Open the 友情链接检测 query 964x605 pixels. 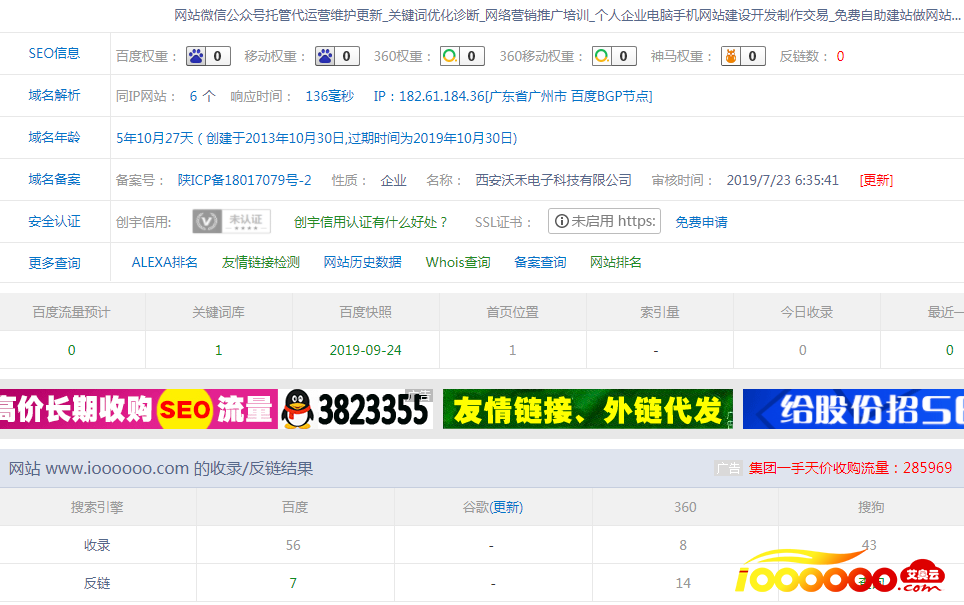click(x=261, y=263)
